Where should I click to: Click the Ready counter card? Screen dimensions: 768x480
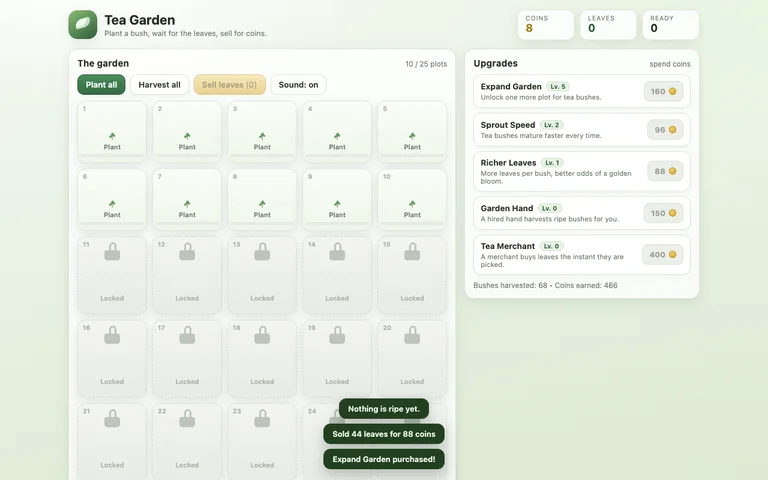671,24
